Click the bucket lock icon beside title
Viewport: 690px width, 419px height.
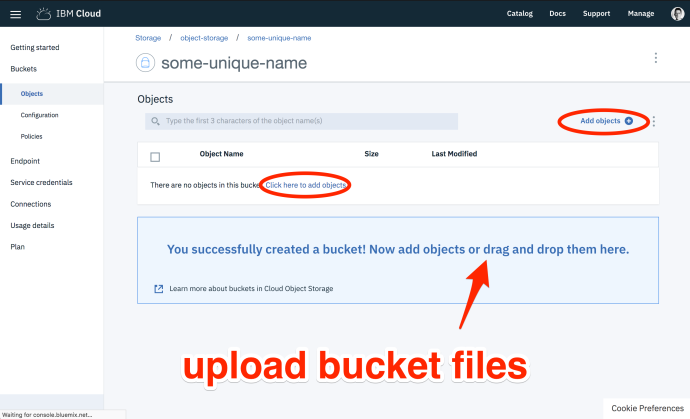pos(146,63)
